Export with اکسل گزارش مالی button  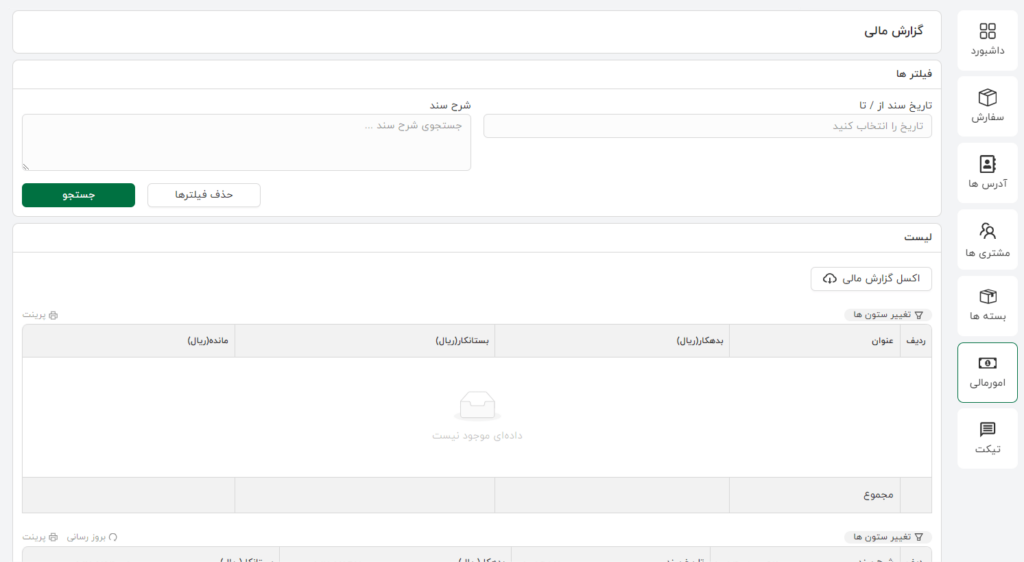[x=870, y=279]
